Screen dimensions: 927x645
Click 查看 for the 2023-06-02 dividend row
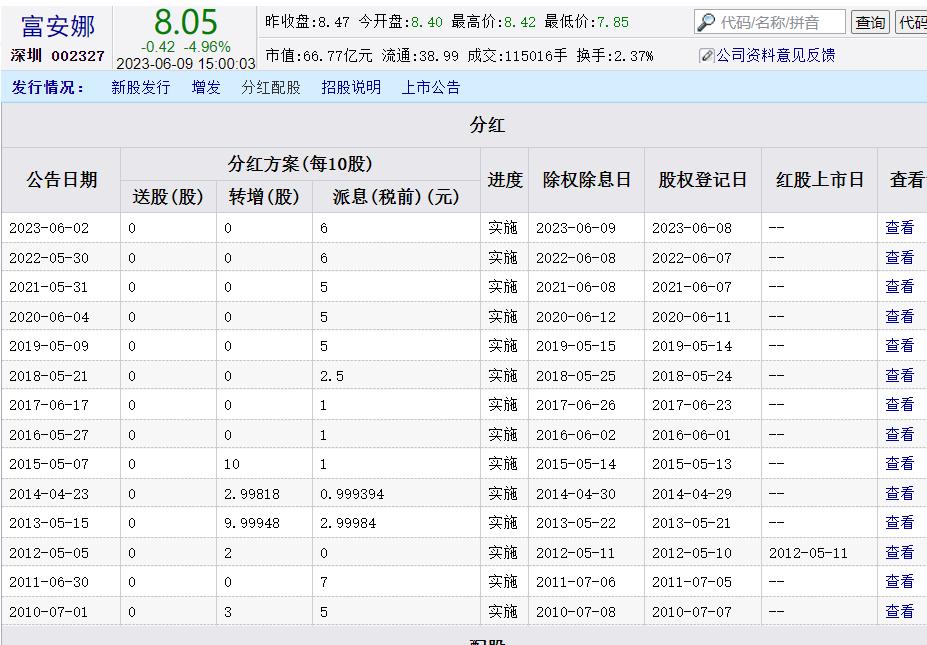899,228
